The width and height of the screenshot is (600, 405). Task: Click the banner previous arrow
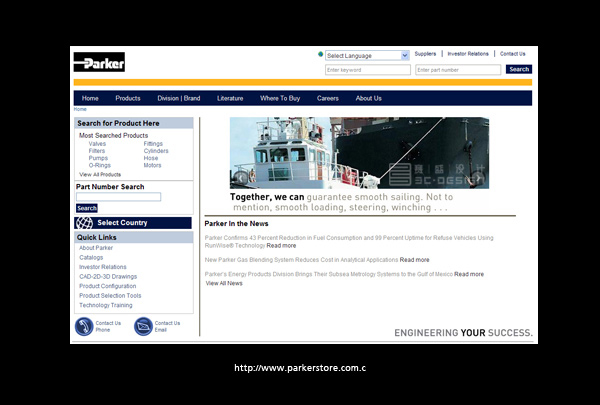[x=241, y=178]
